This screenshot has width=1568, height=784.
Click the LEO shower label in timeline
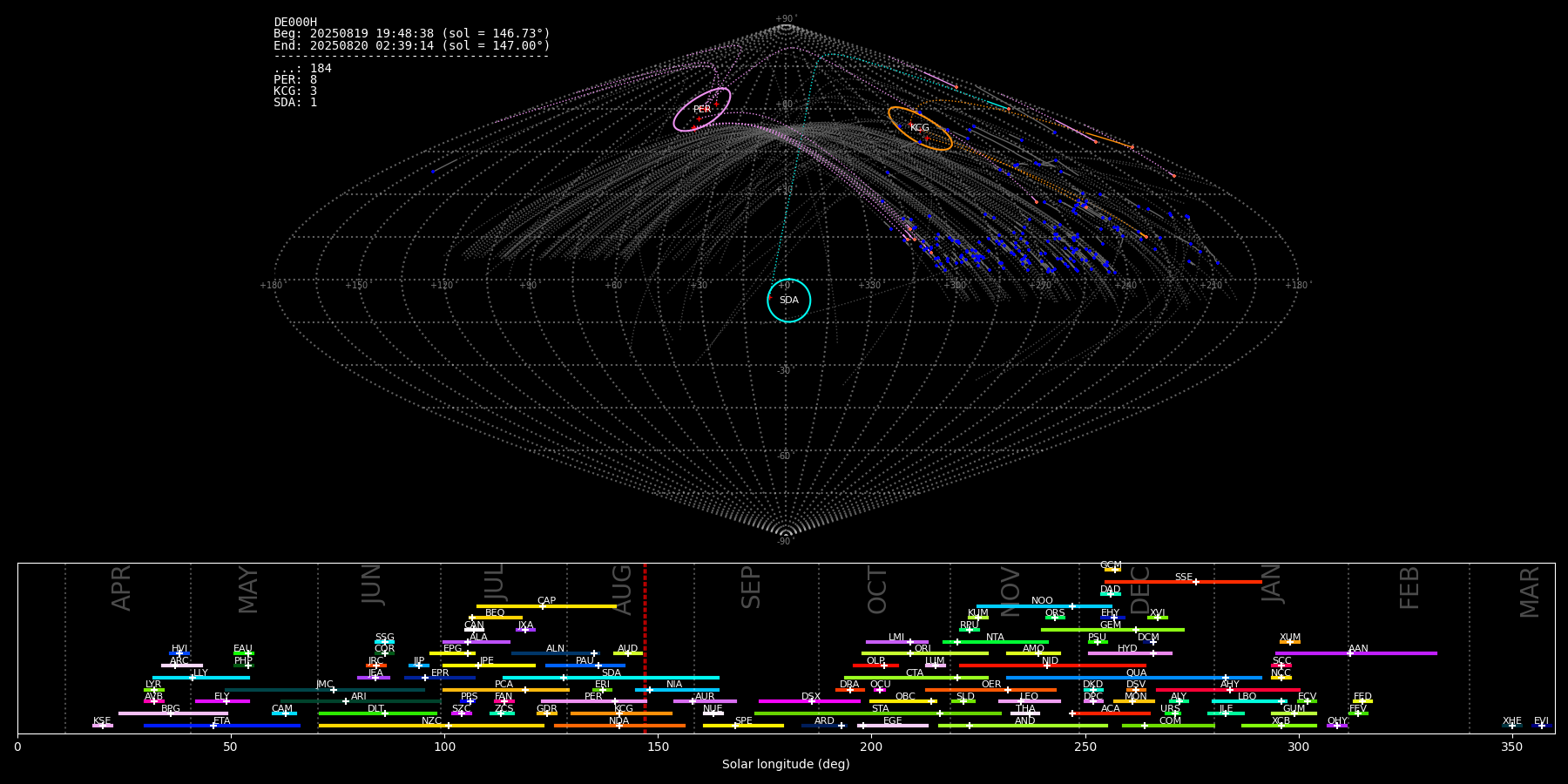tap(1029, 697)
